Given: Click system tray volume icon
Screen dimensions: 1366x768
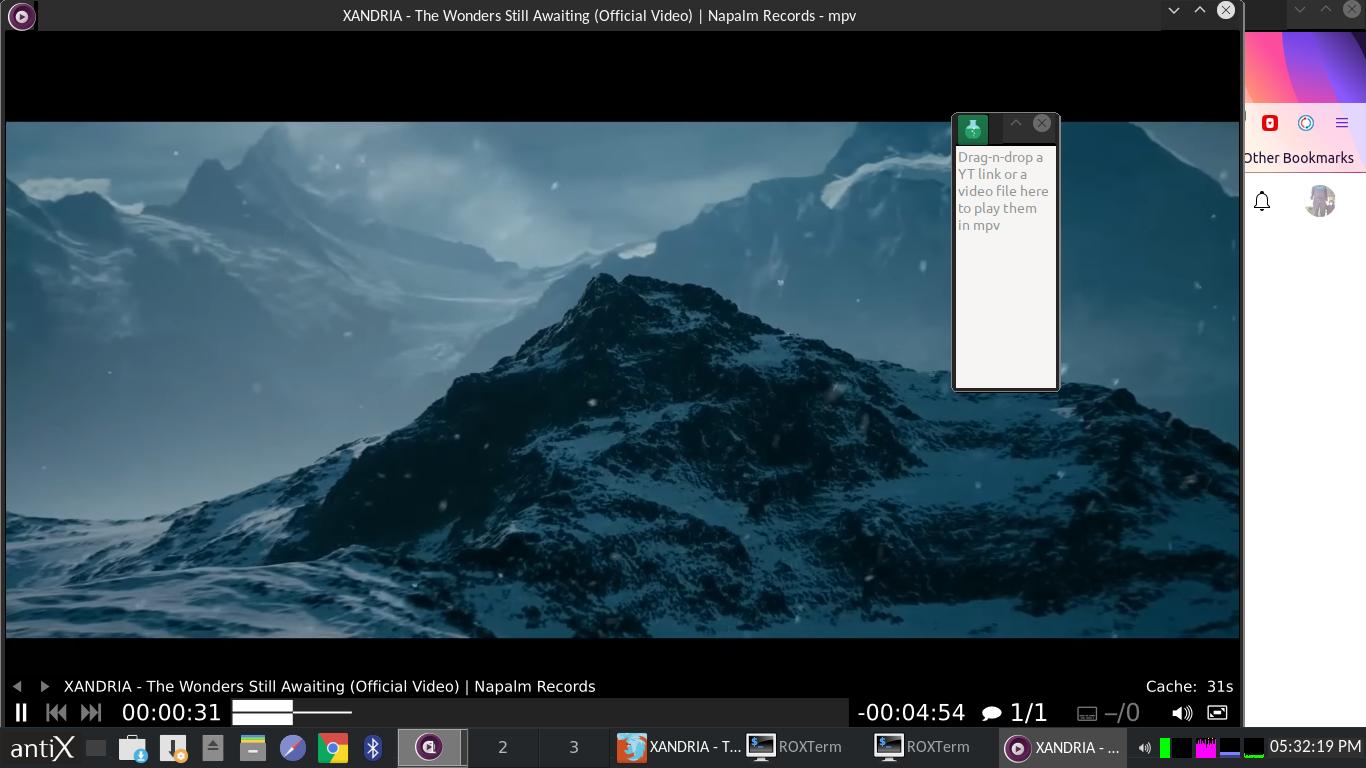Looking at the screenshot, I should coord(1144,748).
